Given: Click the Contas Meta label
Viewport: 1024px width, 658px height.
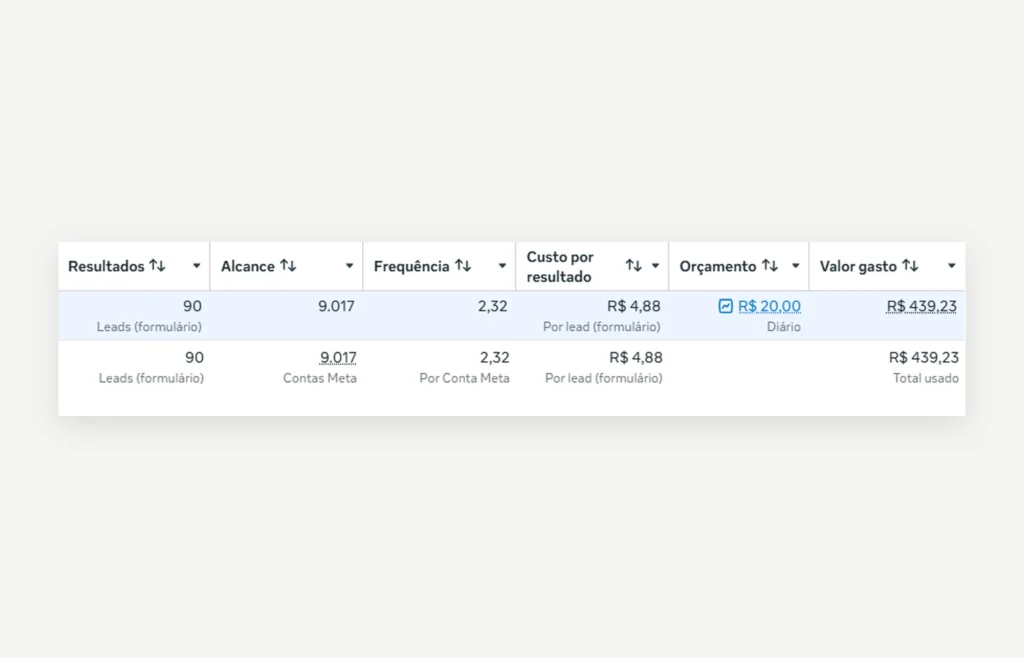Looking at the screenshot, I should [x=320, y=378].
